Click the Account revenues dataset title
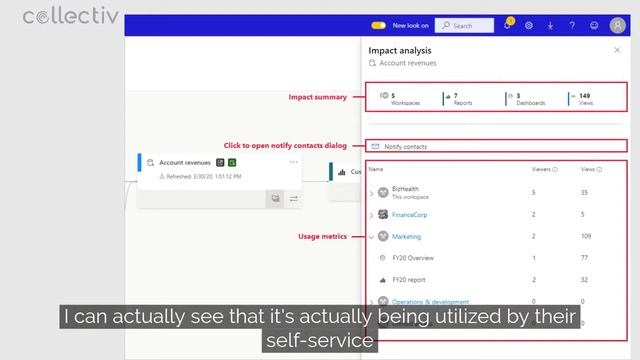The height and width of the screenshot is (360, 640). tap(185, 162)
